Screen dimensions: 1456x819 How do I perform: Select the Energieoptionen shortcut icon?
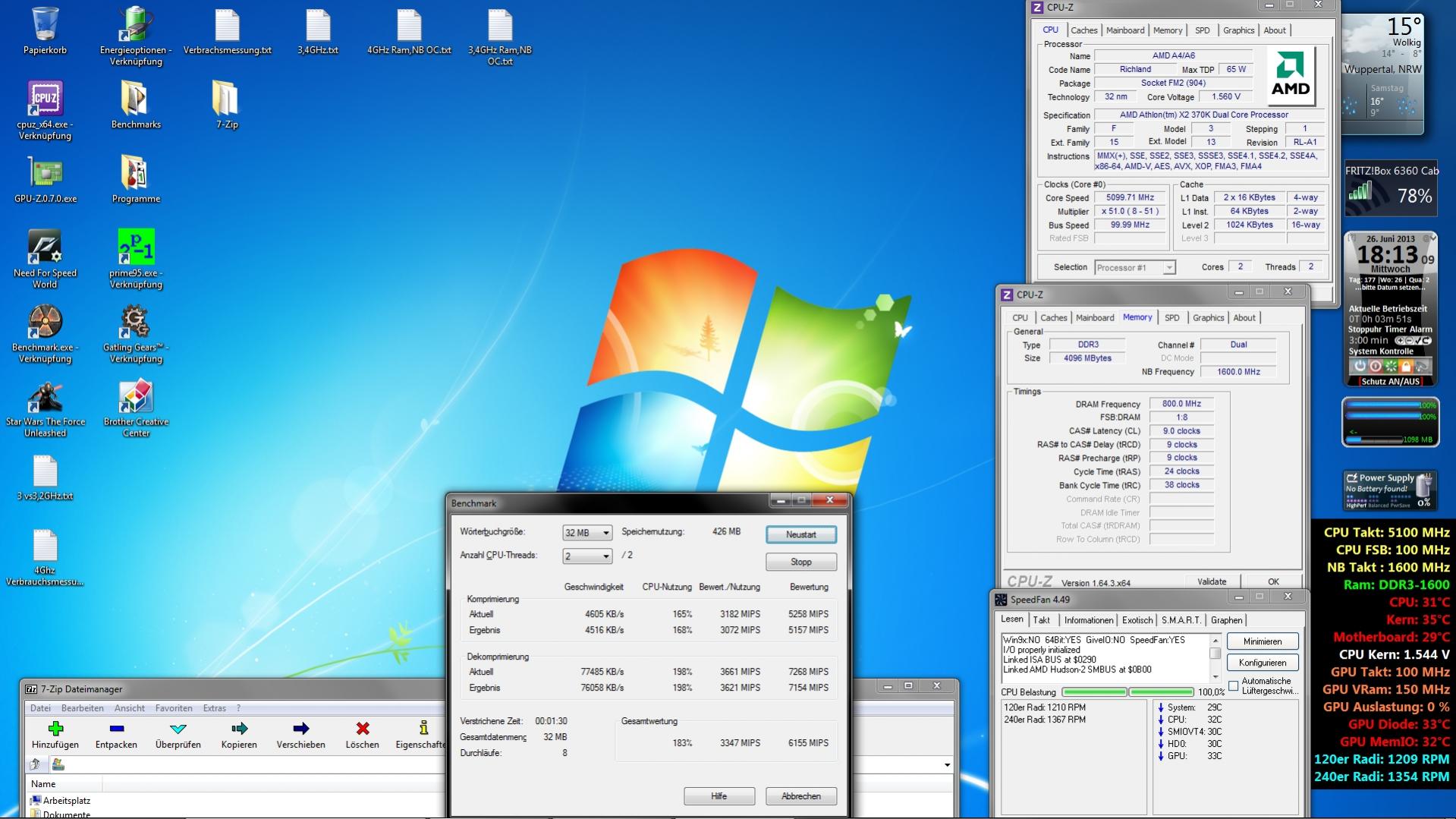(136, 24)
